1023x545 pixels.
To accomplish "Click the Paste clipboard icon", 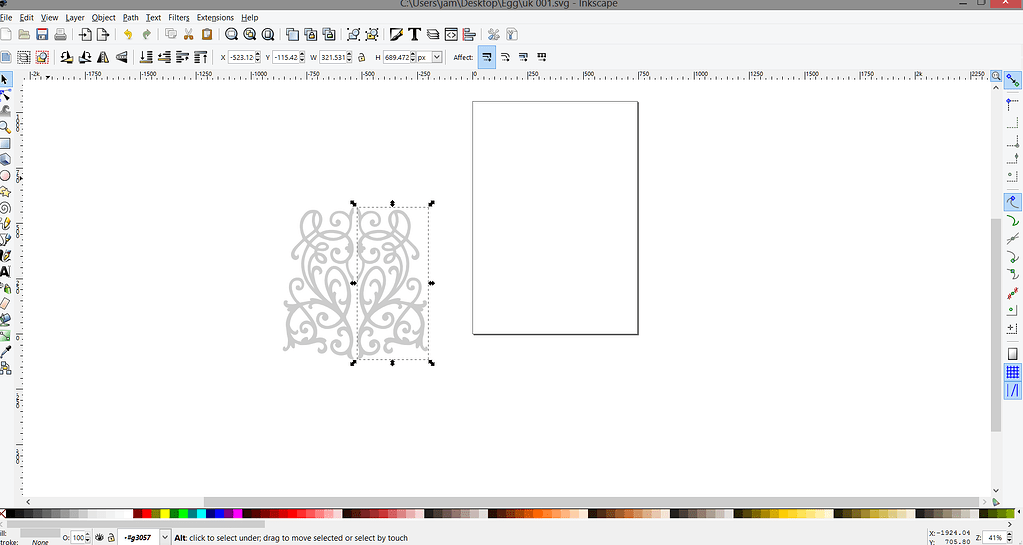I will [207, 35].
